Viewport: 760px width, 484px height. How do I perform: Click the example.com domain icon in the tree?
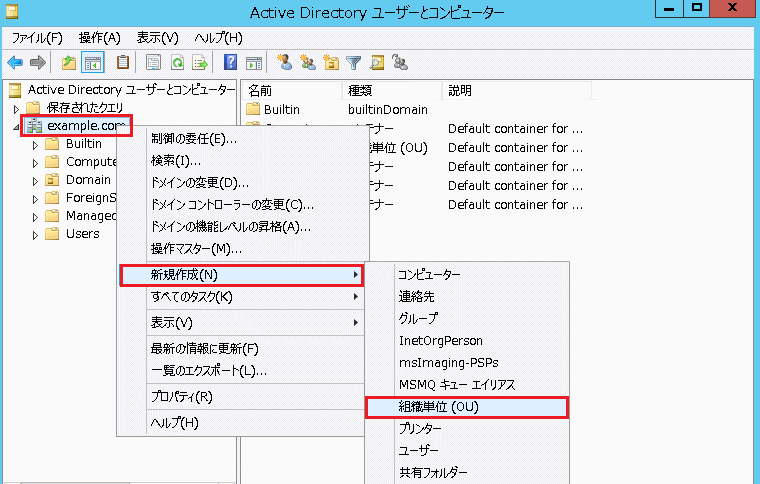34,126
